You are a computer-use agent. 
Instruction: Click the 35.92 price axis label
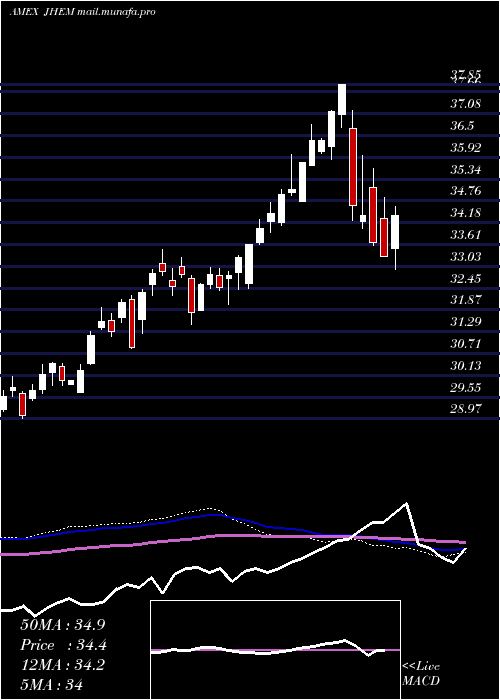pos(466,148)
